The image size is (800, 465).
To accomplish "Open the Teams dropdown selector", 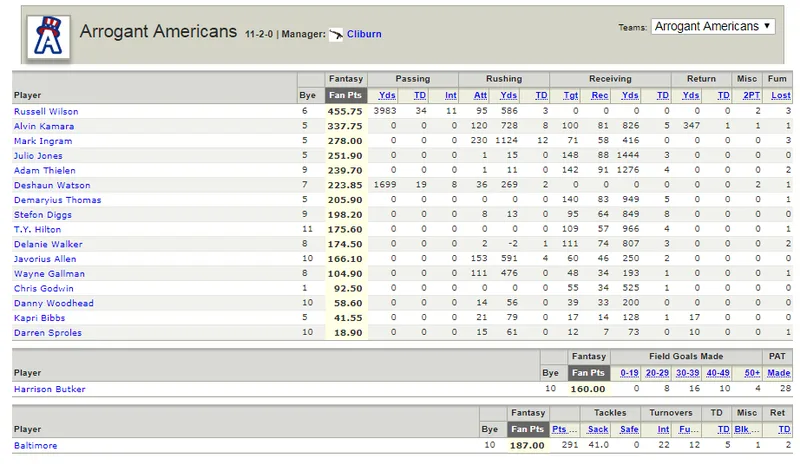I will coord(713,27).
